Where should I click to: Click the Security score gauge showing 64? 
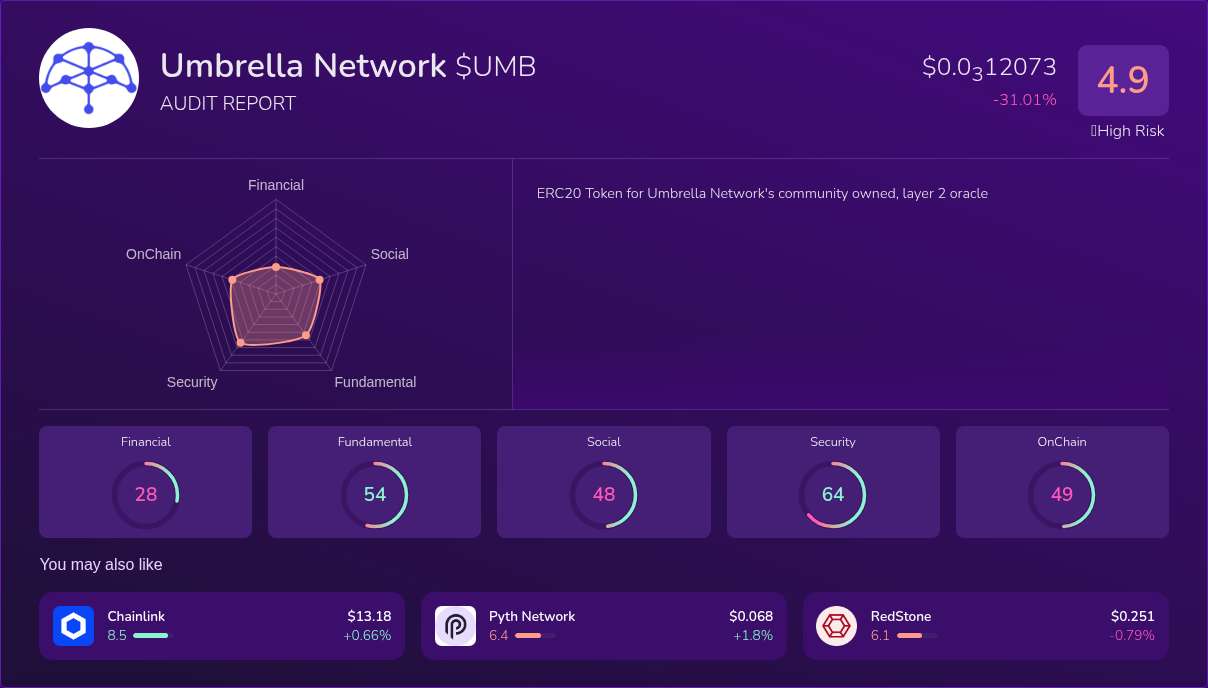[833, 494]
